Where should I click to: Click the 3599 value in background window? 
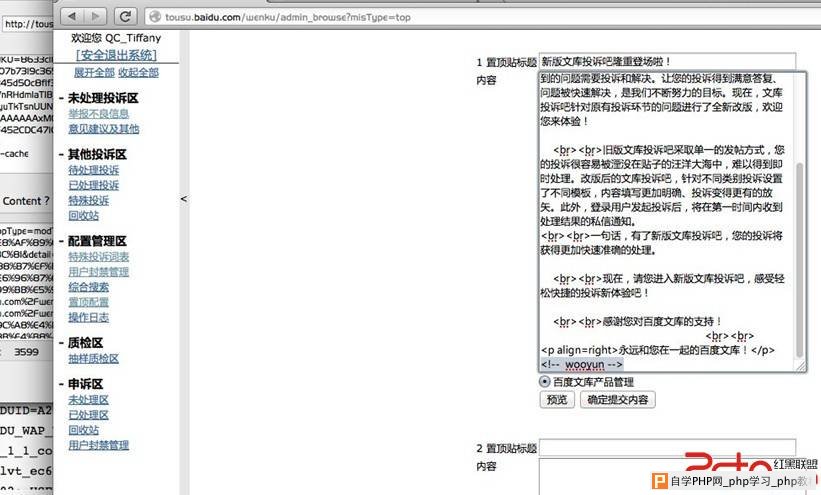[27, 352]
